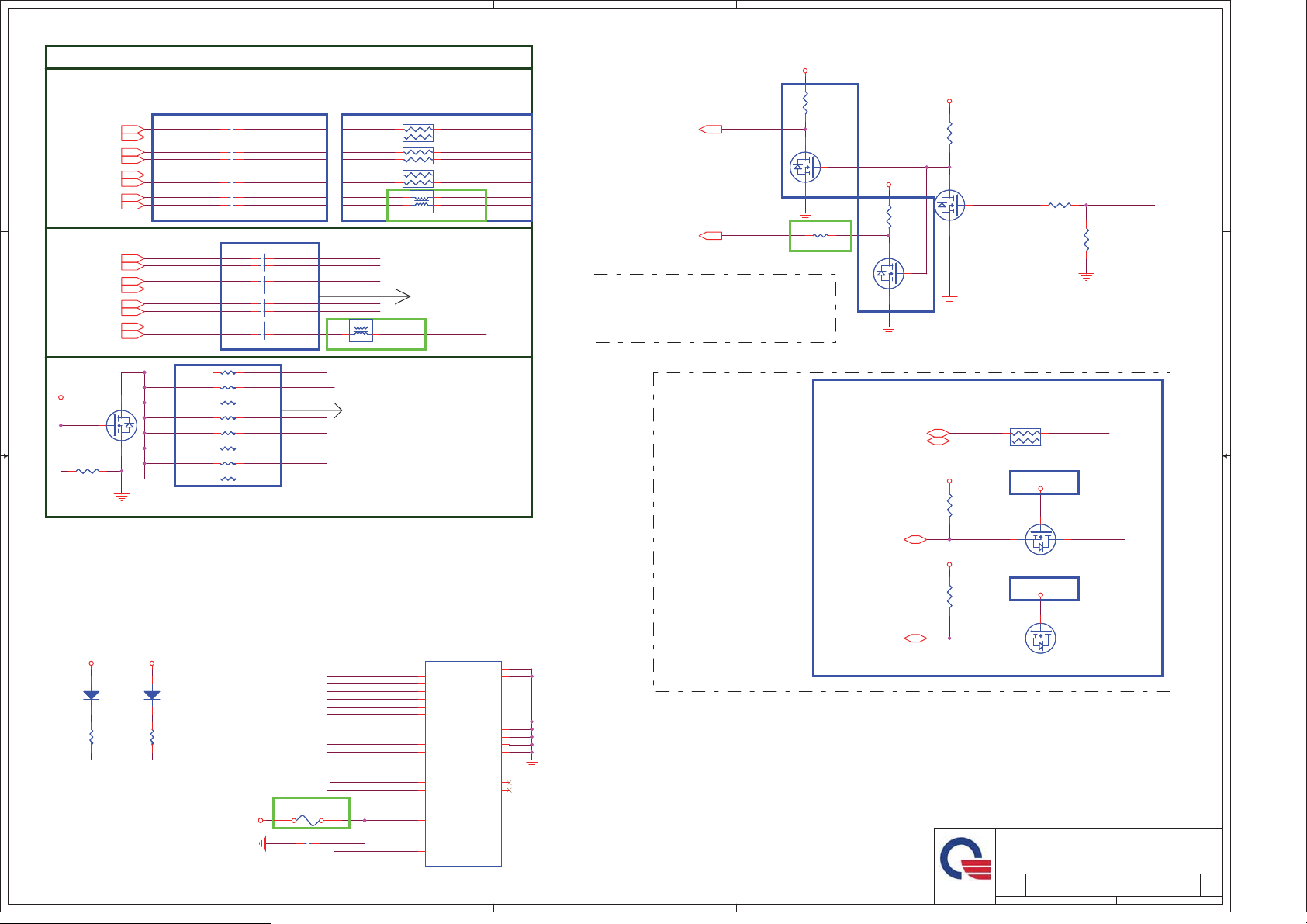The height and width of the screenshot is (924, 1307).
Task: Click the company logo in the title block
Action: tap(965, 859)
